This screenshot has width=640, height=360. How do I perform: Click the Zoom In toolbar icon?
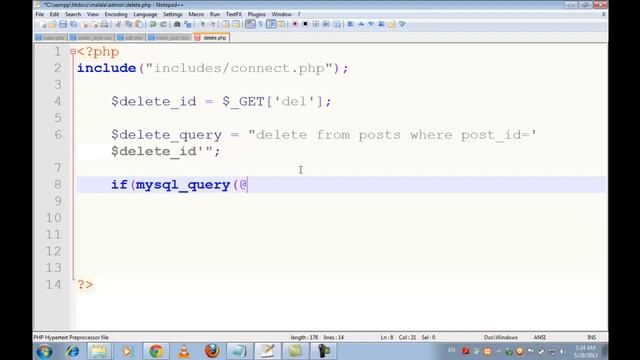203,24
